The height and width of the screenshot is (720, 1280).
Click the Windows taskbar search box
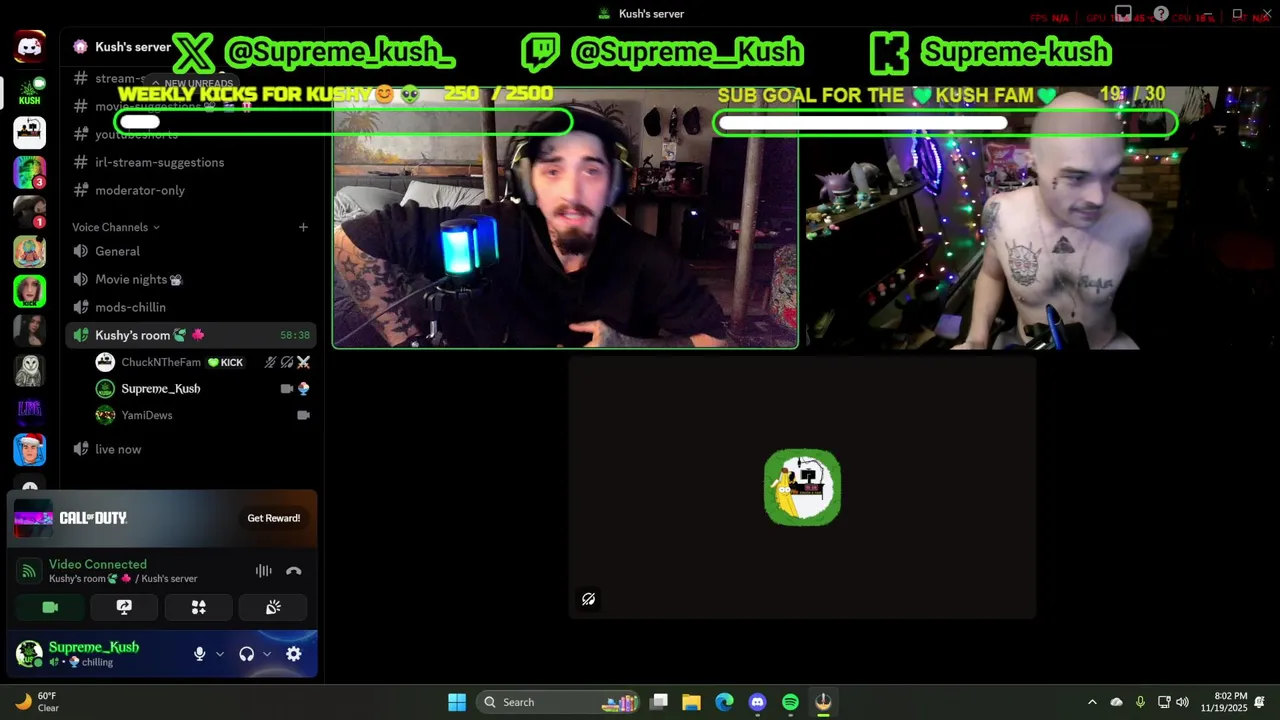tap(556, 702)
